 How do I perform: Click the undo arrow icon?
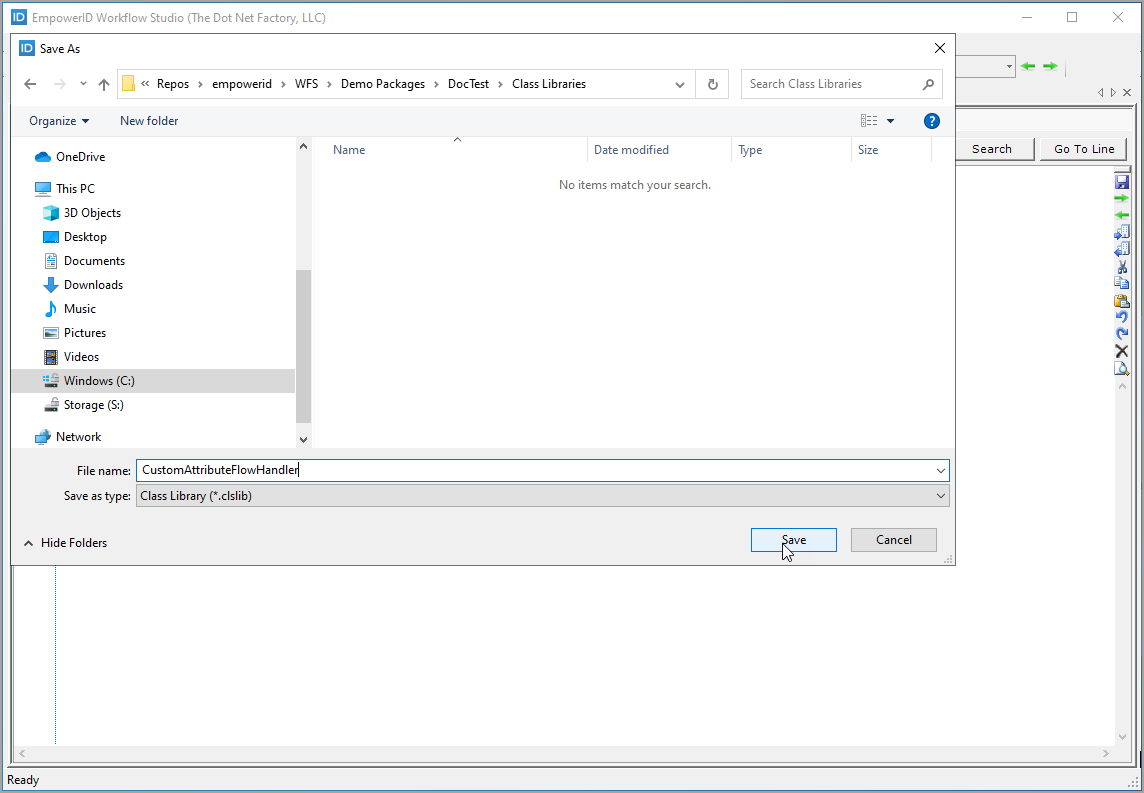(x=1122, y=318)
